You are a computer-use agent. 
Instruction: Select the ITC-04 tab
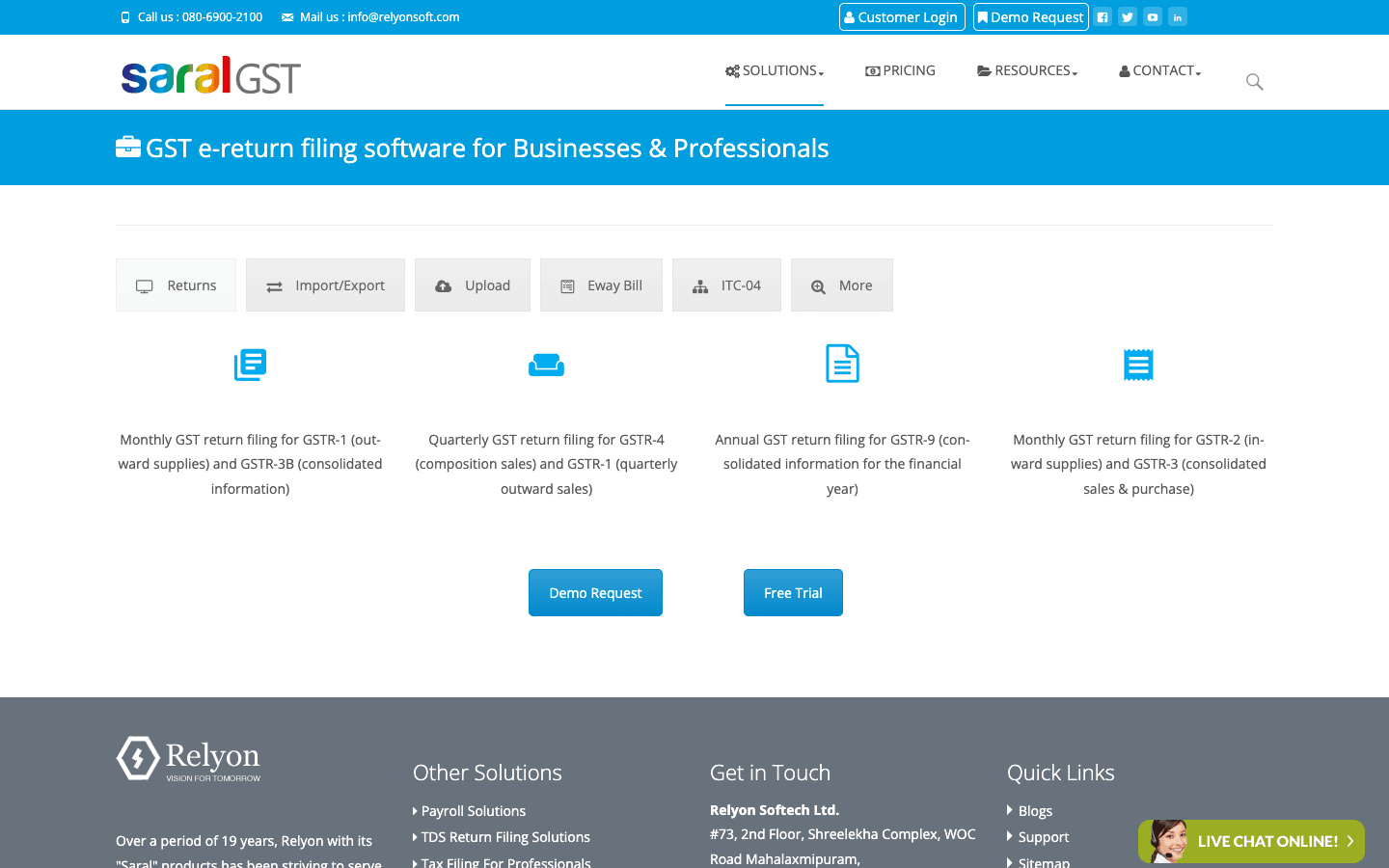click(x=726, y=285)
